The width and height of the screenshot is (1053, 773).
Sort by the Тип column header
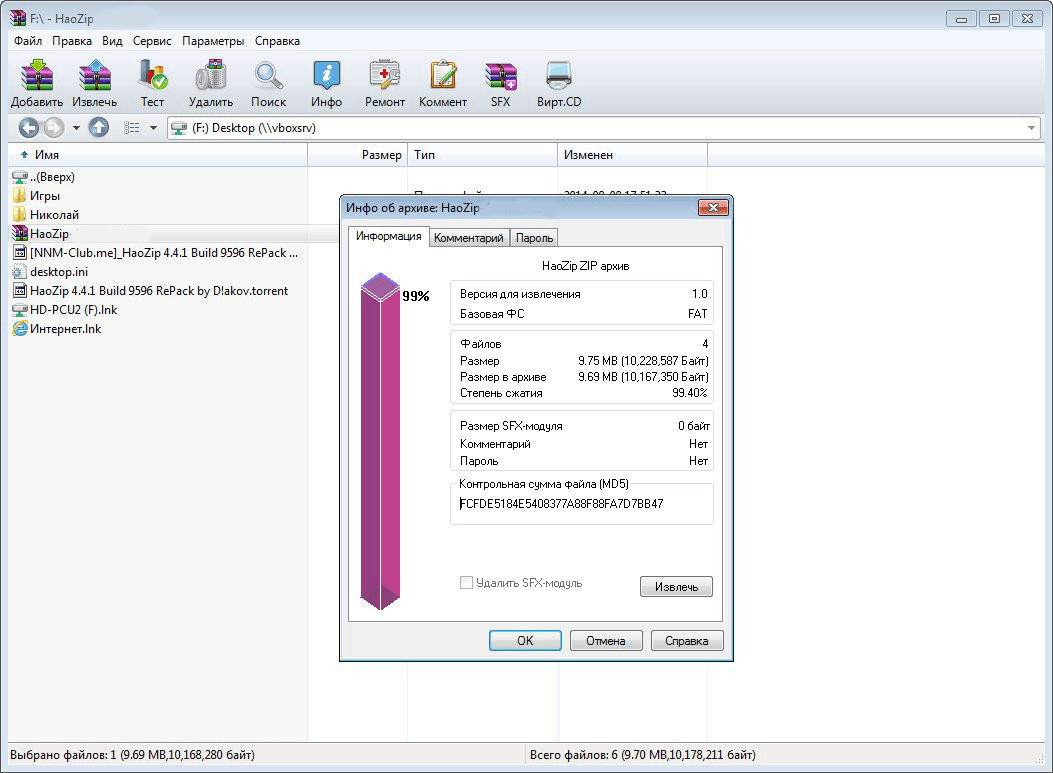point(483,154)
